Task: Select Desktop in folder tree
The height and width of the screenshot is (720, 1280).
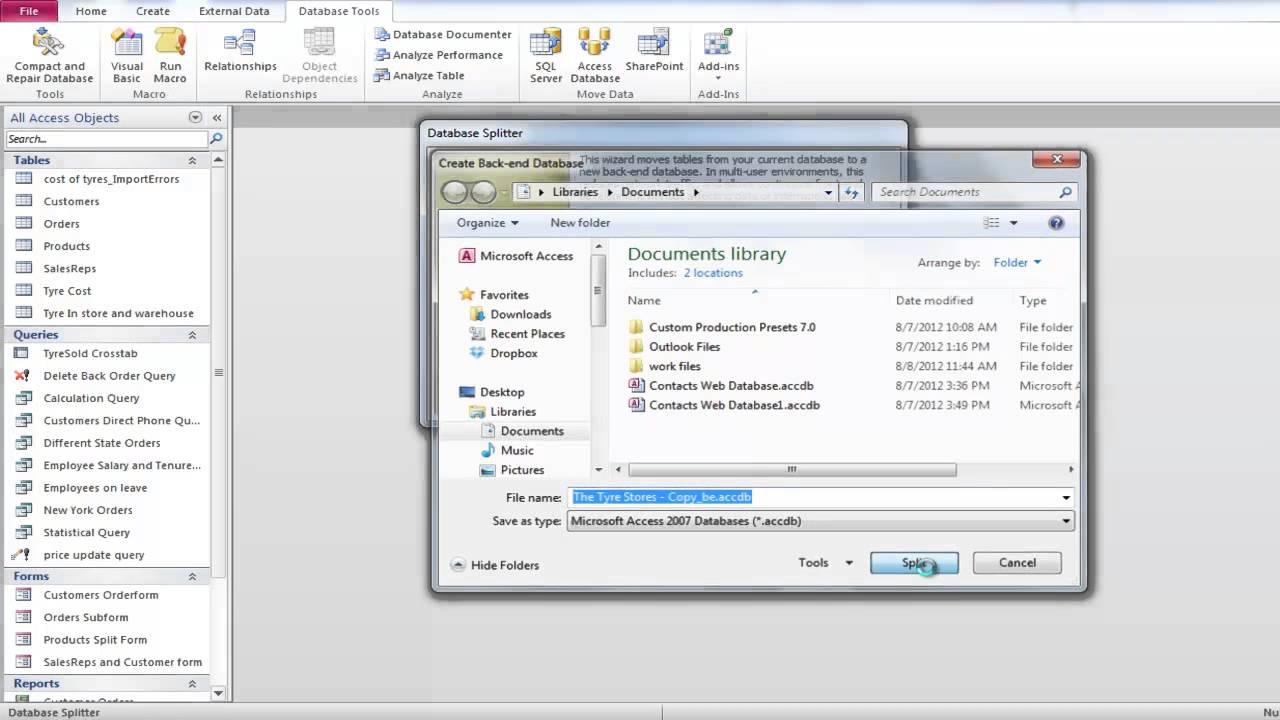Action: [x=491, y=392]
